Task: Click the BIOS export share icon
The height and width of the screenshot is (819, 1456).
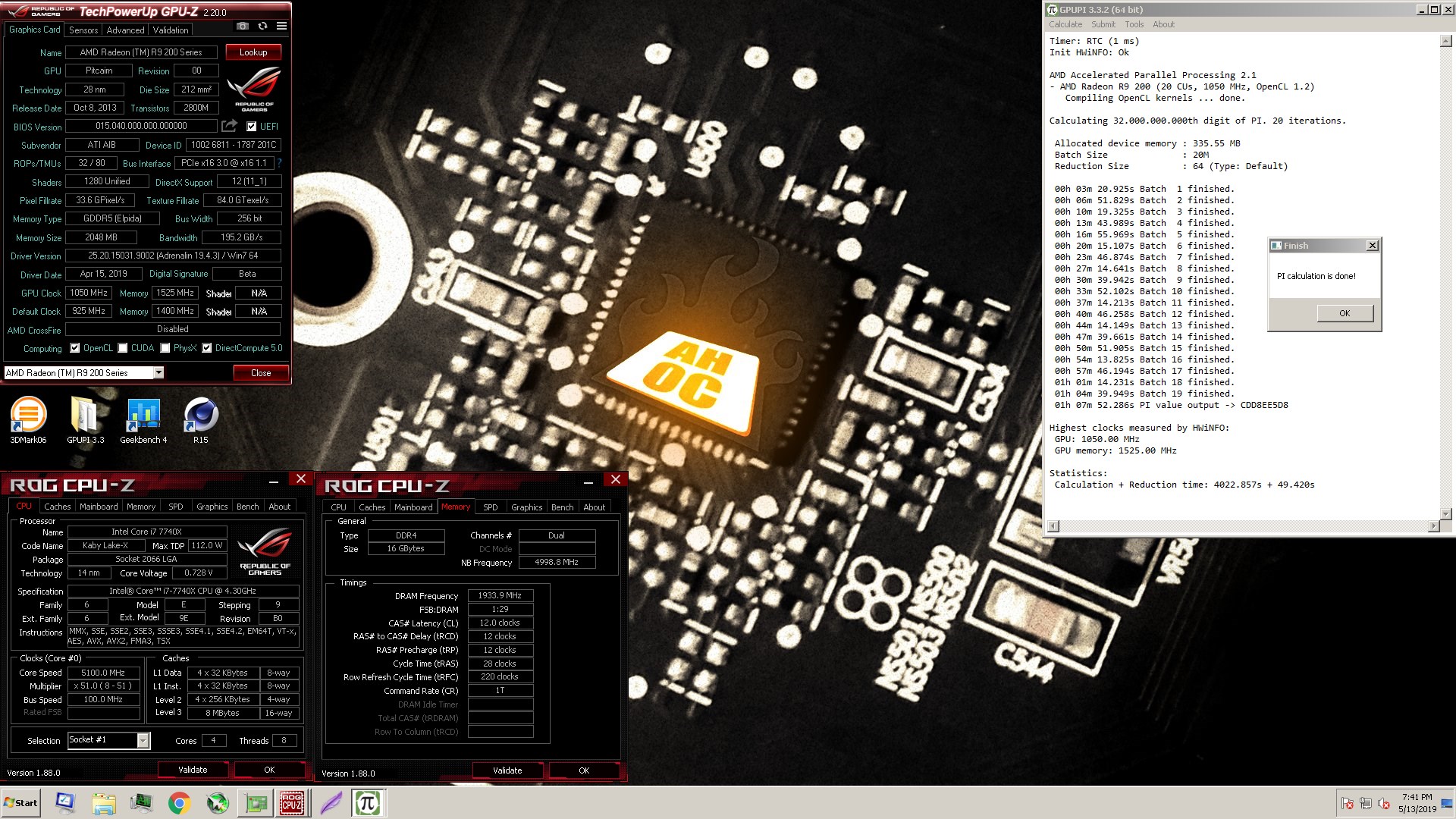Action: (229, 126)
